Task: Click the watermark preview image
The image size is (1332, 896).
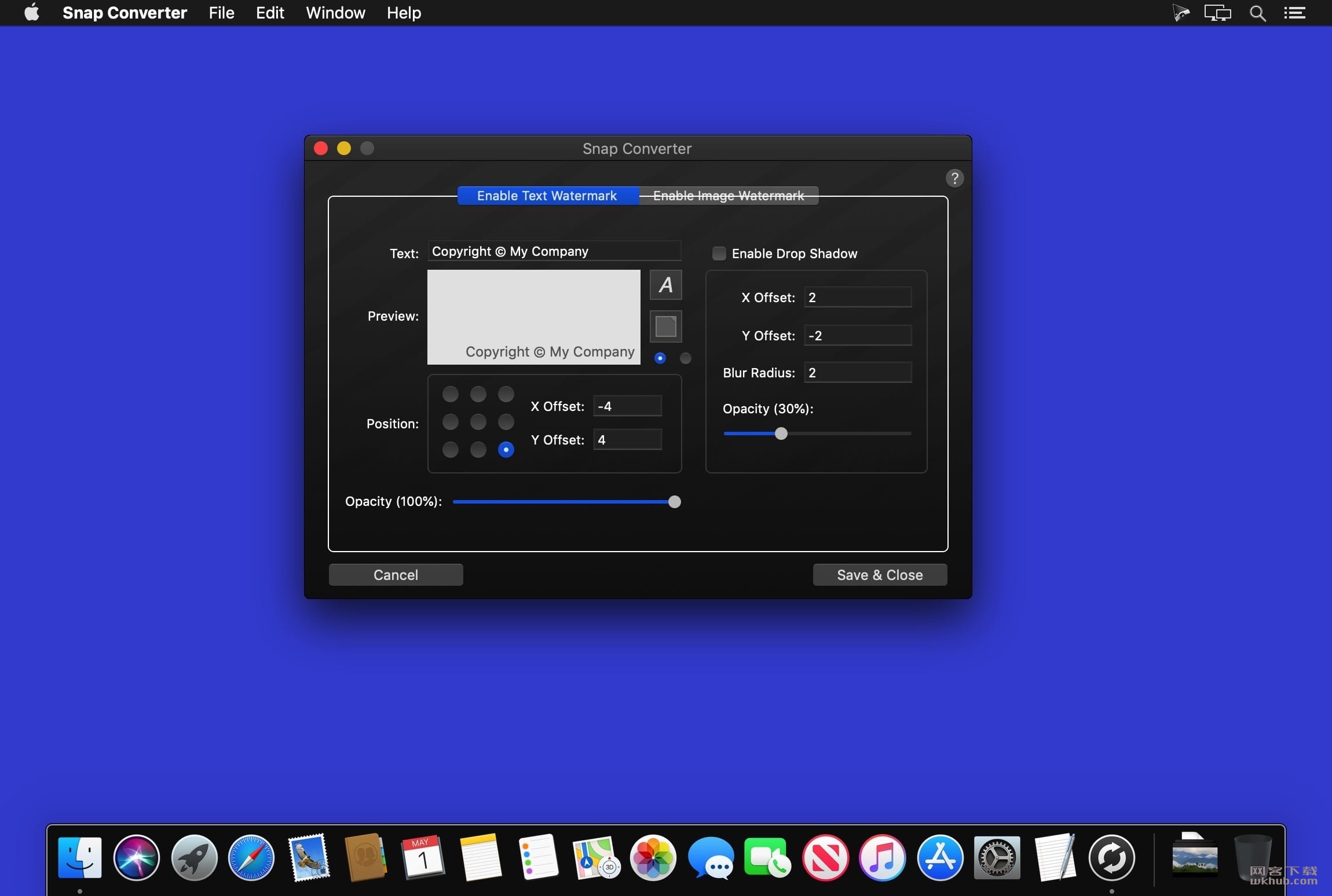Action: 533,317
